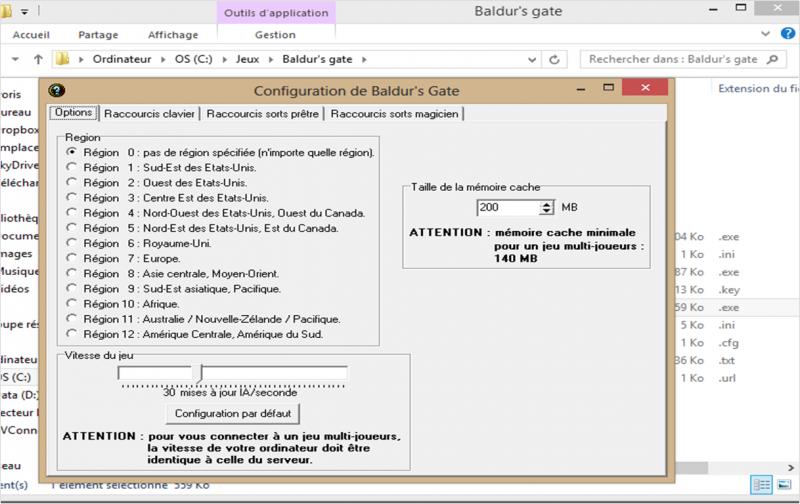
Task: Choose Région 5 Nord-Est des Etats-Unis
Action: click(202, 228)
